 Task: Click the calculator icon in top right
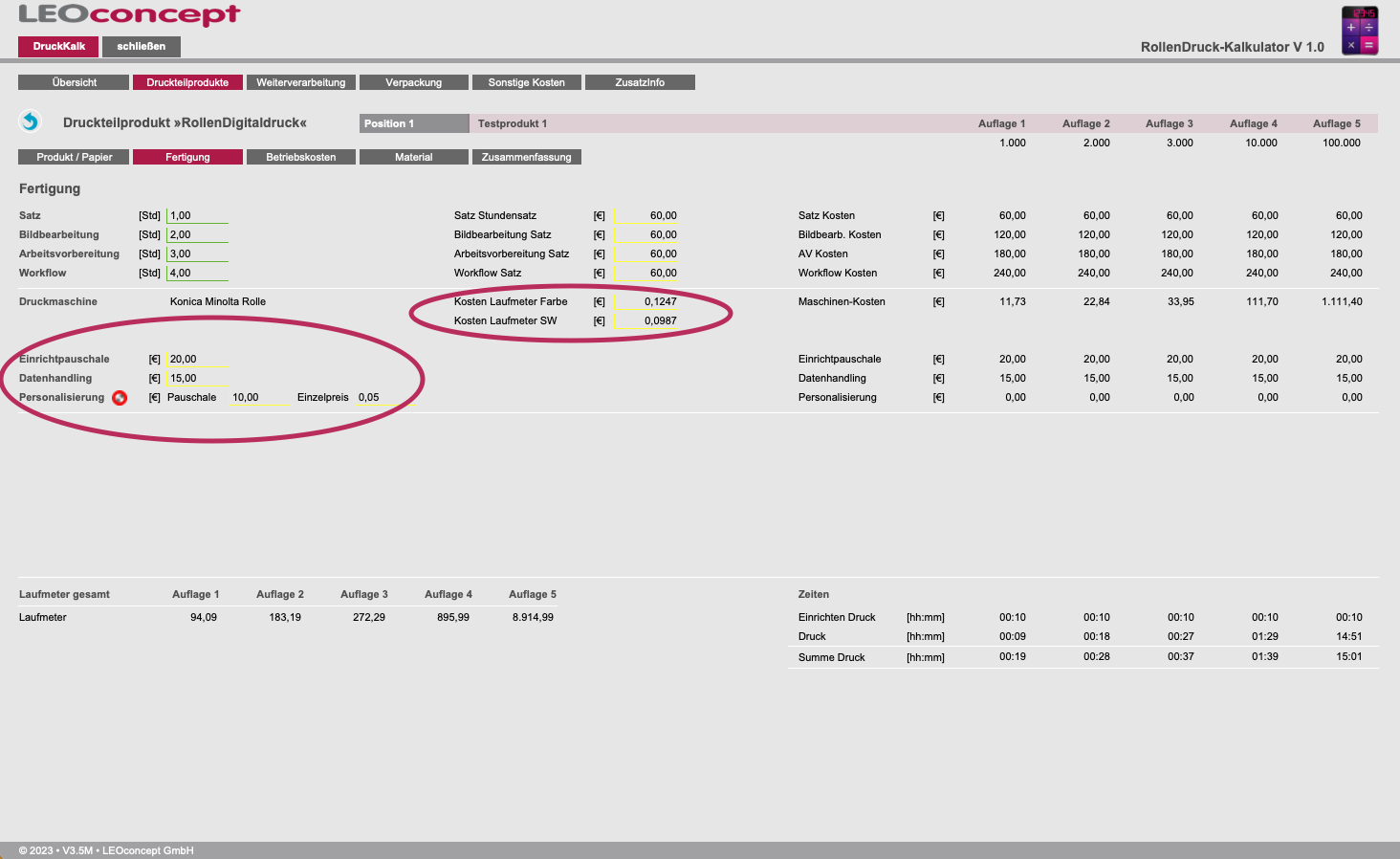click(x=1359, y=31)
